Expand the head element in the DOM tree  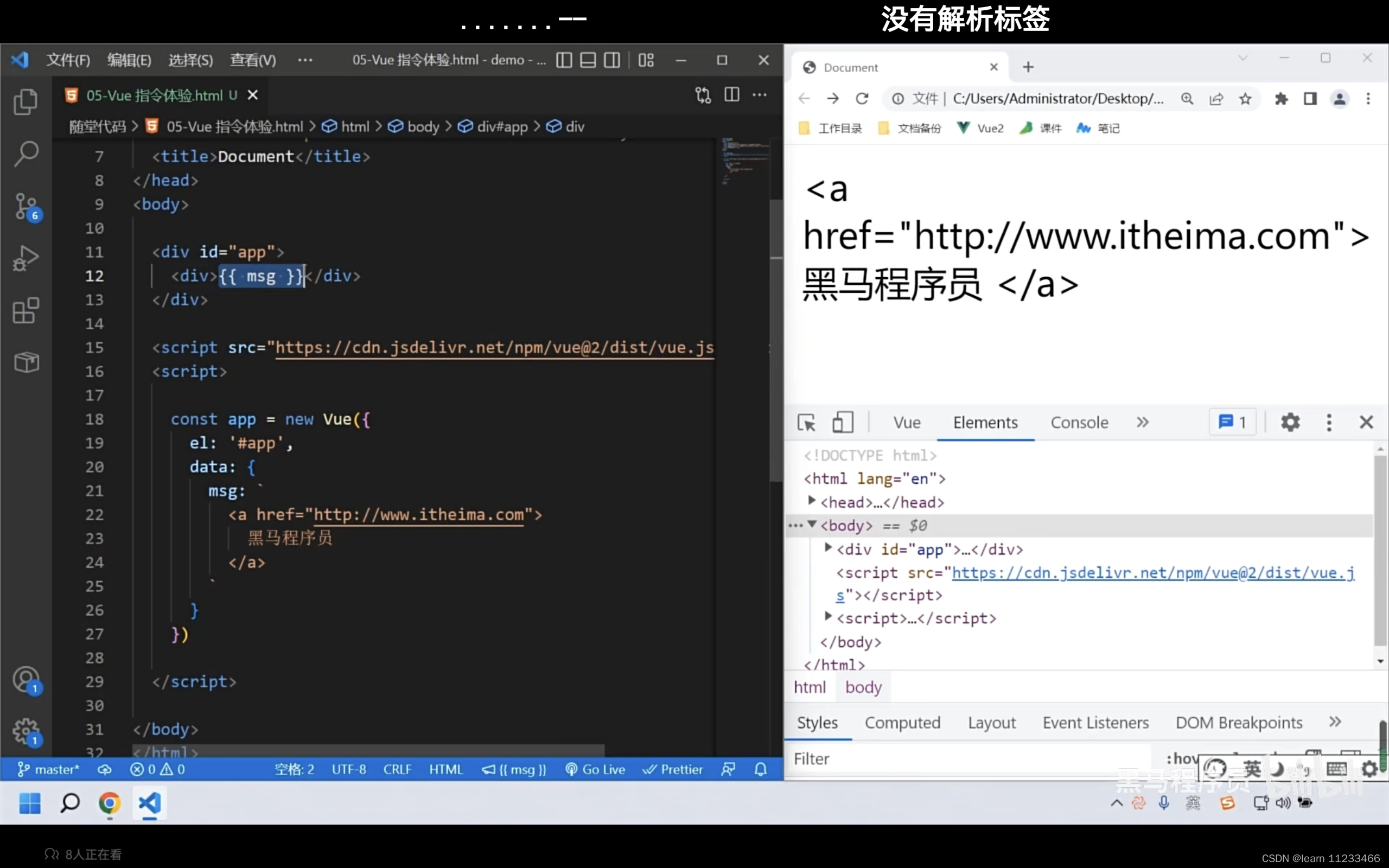coord(812,501)
